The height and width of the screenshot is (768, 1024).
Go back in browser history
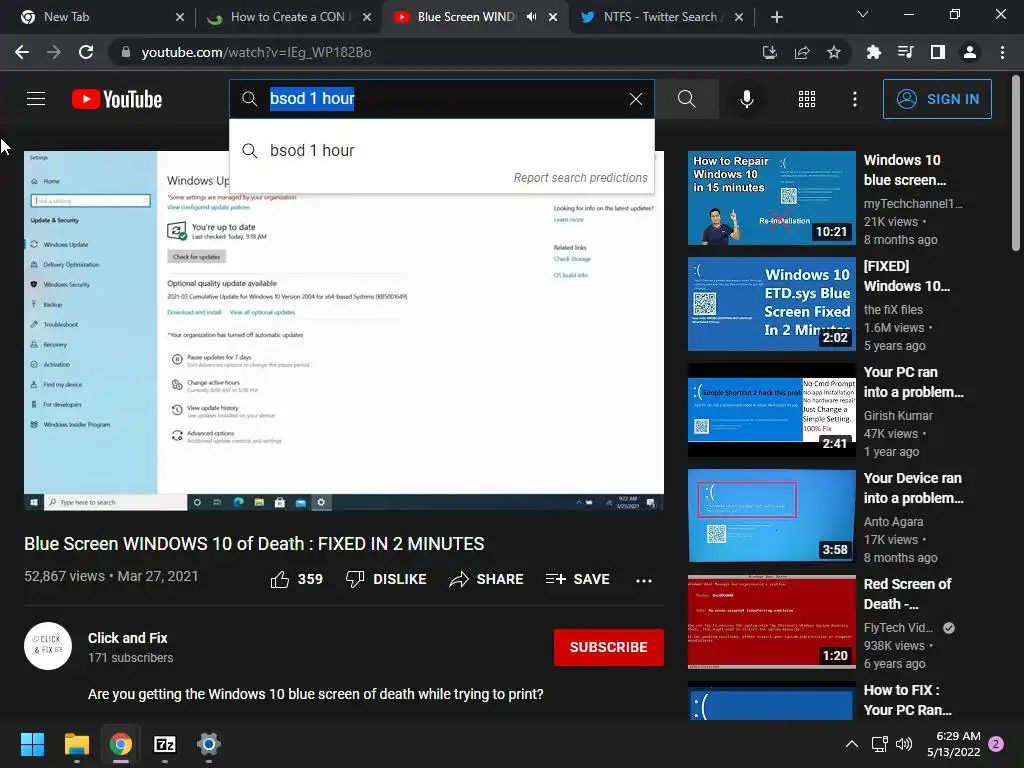[22, 52]
